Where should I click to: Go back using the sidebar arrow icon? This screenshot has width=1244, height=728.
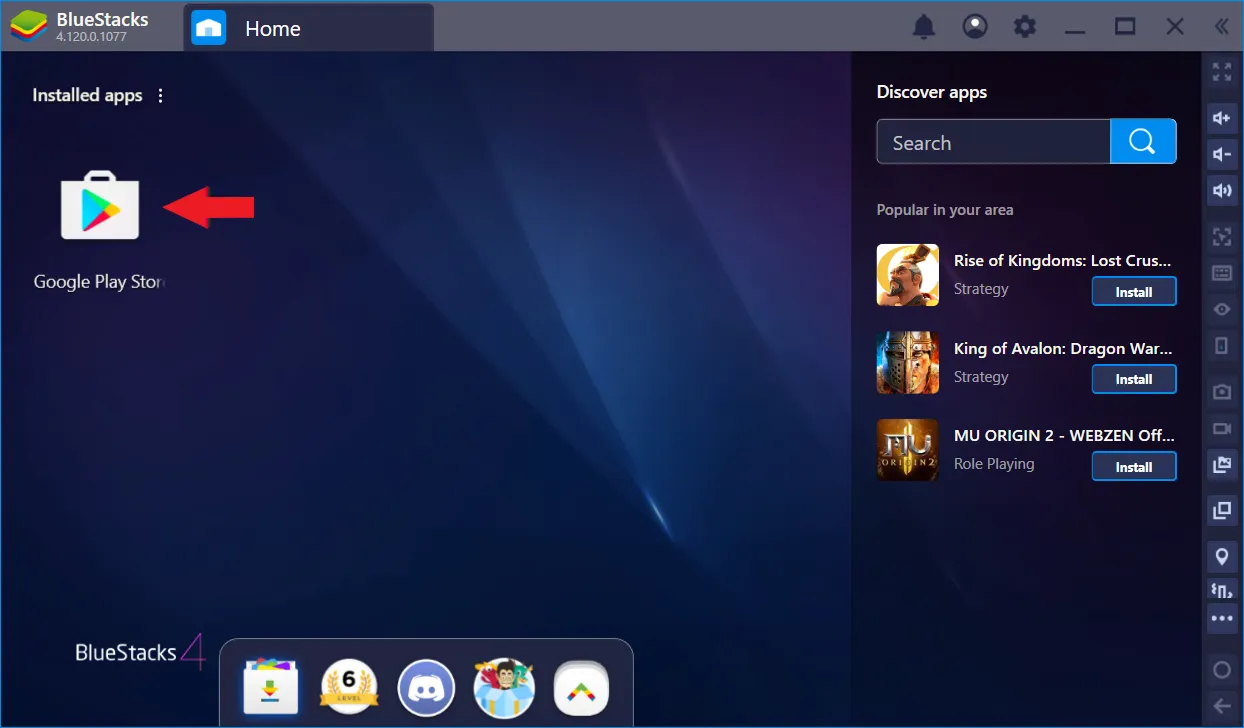(1221, 705)
